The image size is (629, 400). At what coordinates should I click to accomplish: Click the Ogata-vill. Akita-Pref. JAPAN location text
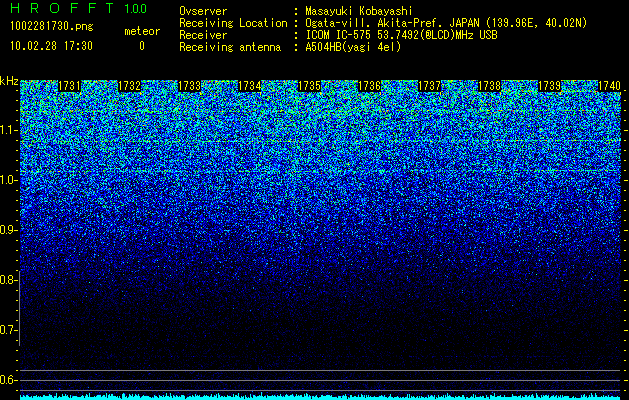pos(446,23)
